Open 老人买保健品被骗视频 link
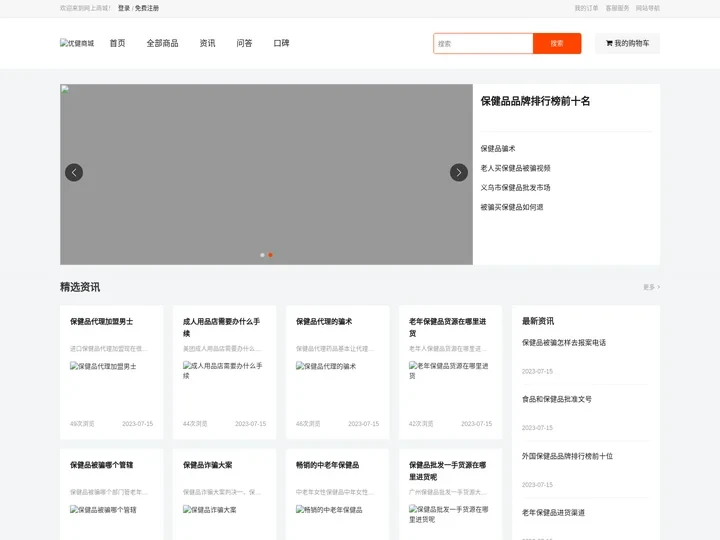 coord(515,168)
